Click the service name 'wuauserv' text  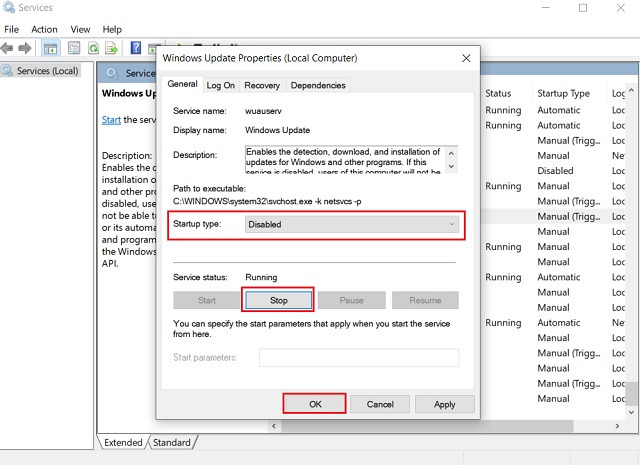tap(263, 111)
